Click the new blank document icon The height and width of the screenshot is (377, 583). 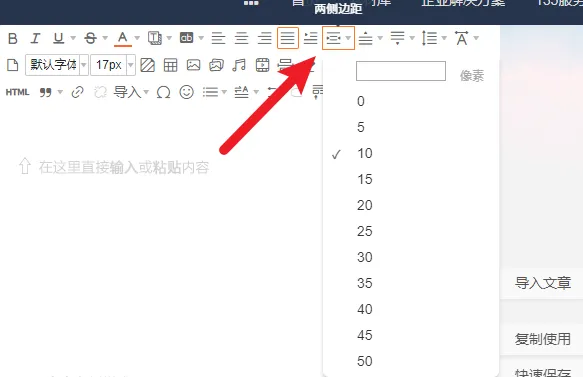13,65
